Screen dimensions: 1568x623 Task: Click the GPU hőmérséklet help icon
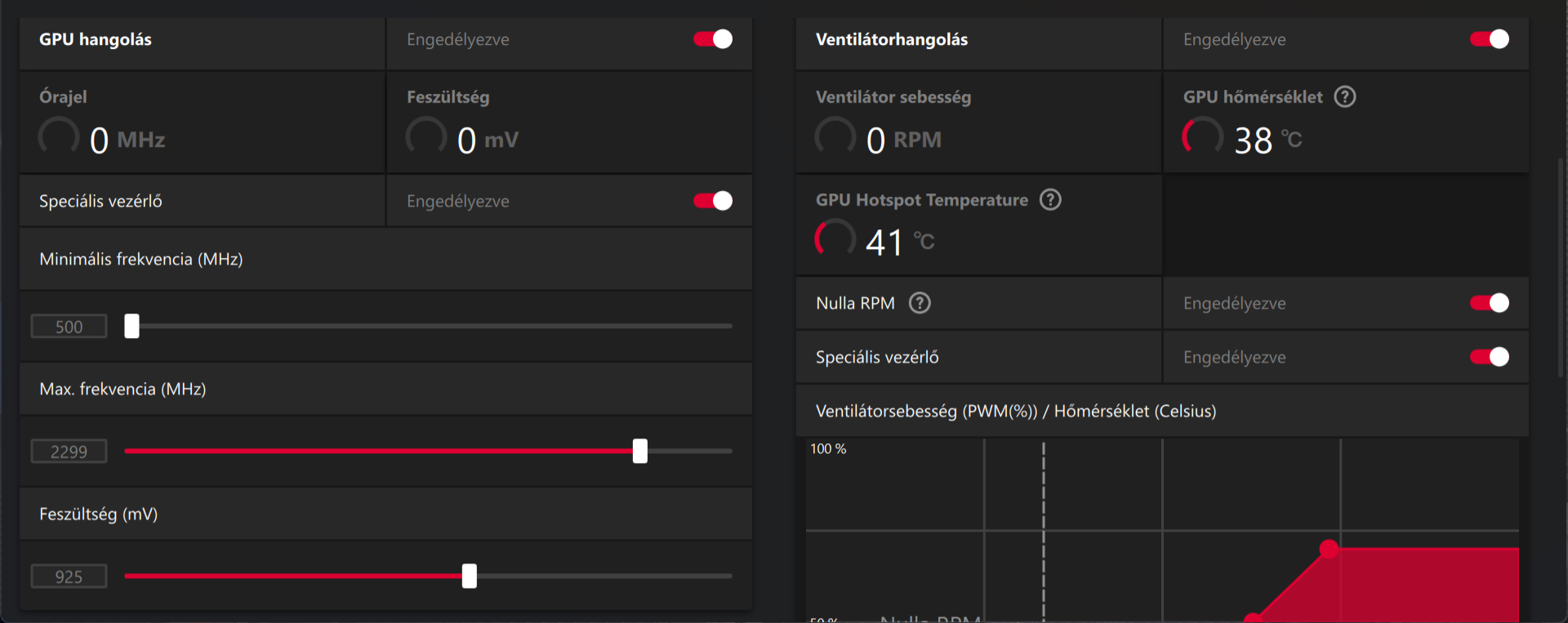1344,97
